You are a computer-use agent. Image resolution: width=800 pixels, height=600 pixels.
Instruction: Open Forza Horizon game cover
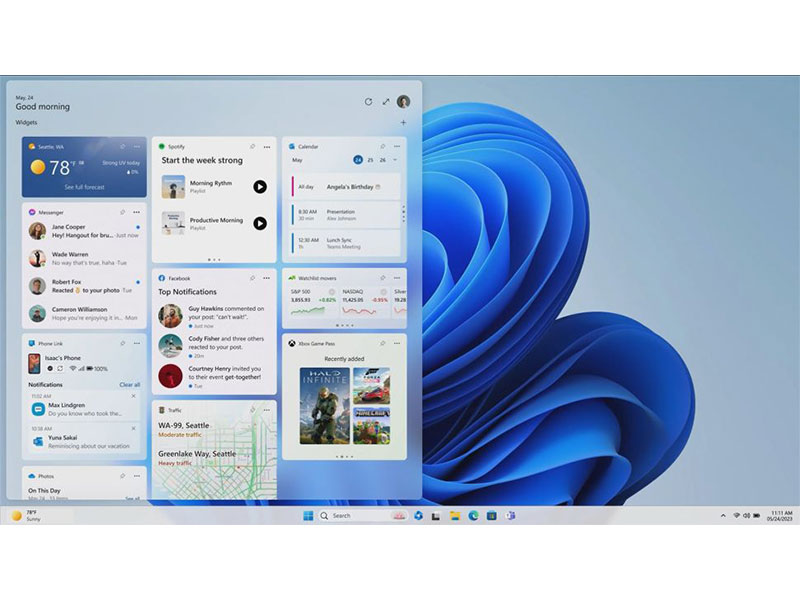371,386
